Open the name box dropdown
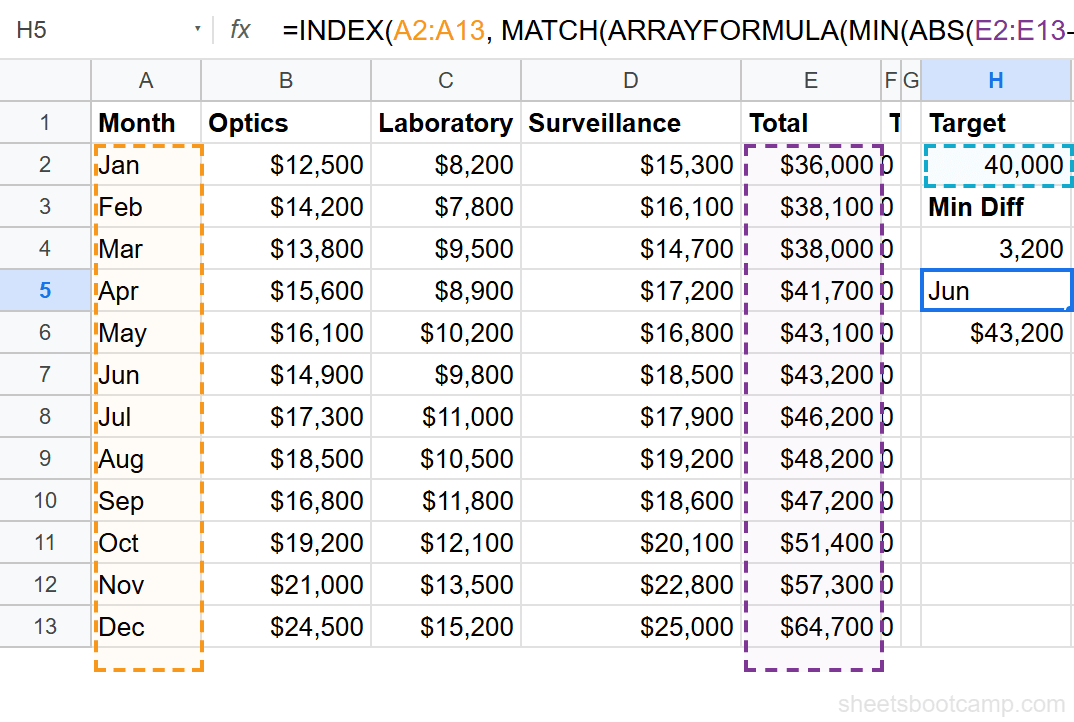Viewport: 1074px width, 722px height. (198, 30)
